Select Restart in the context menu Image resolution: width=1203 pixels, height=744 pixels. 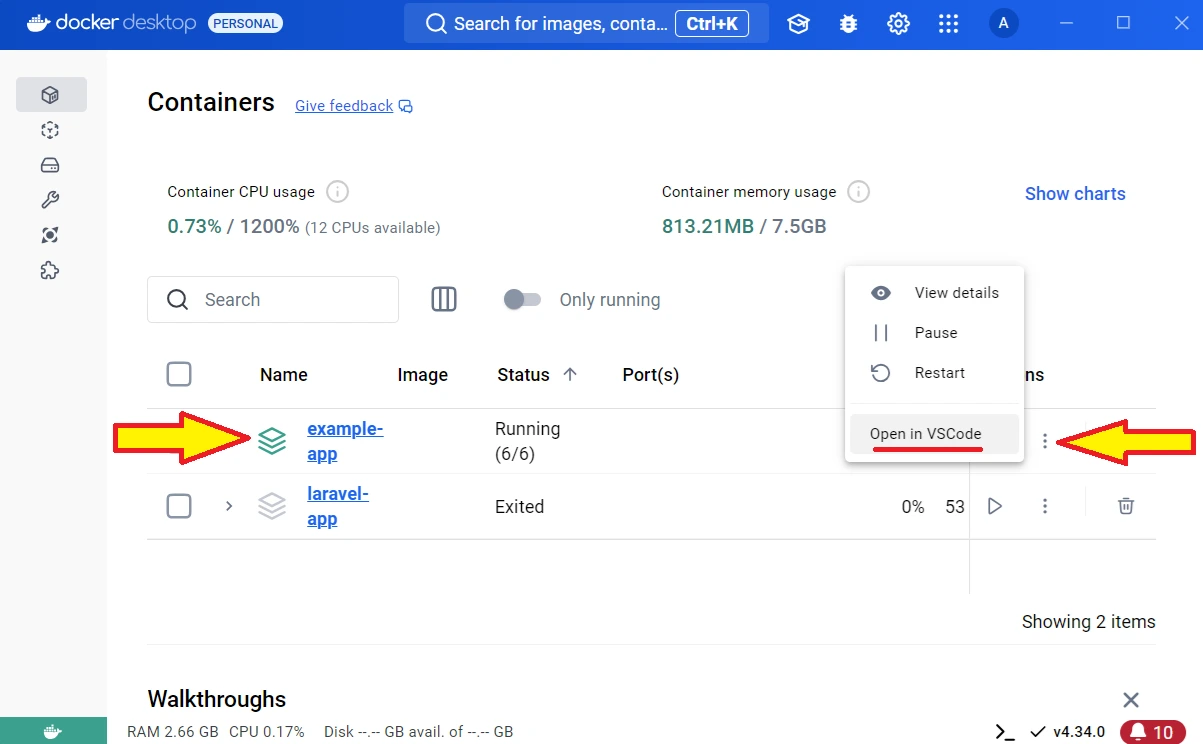(934, 373)
